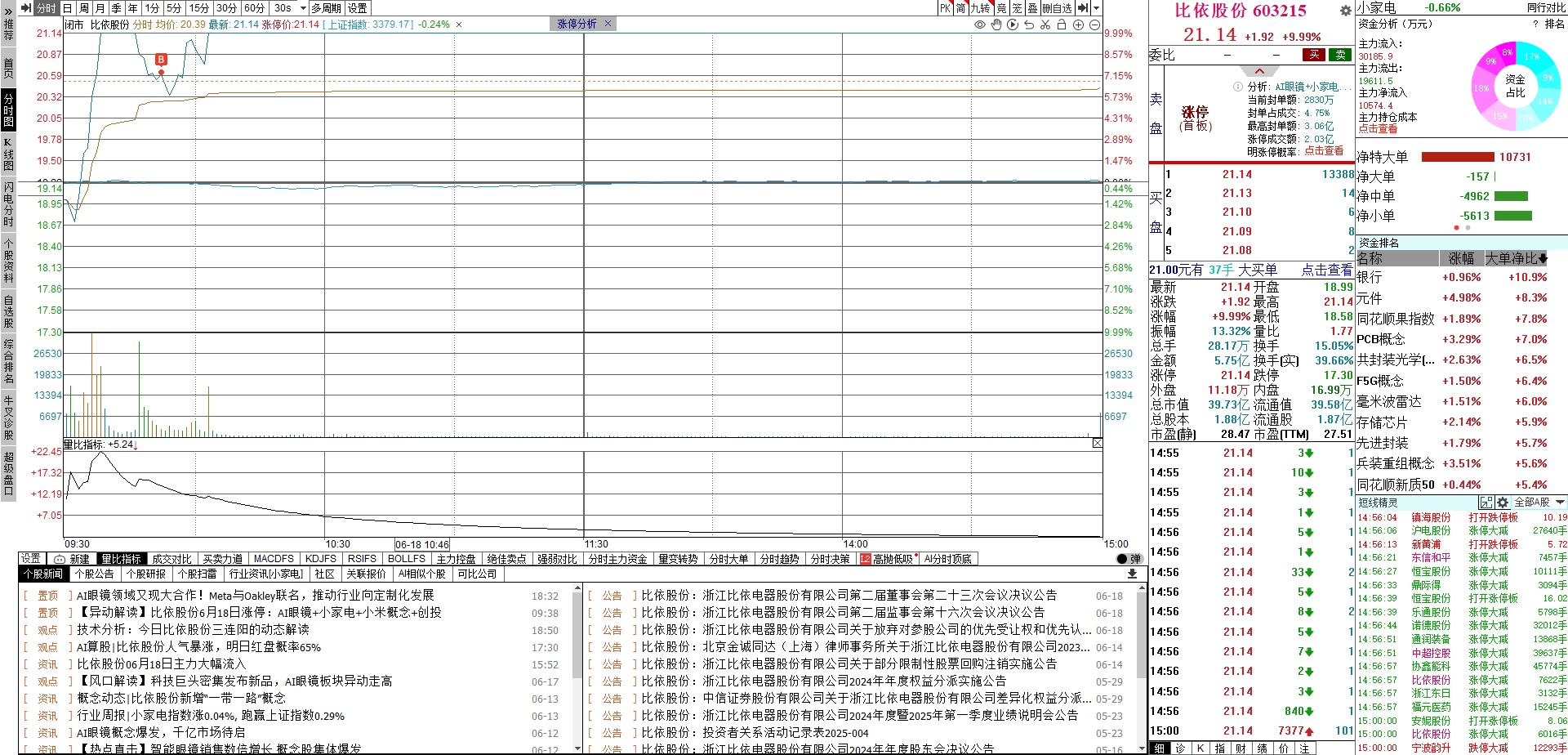
Task: Open the 行业资讯[小家电] tab
Action: (266, 574)
